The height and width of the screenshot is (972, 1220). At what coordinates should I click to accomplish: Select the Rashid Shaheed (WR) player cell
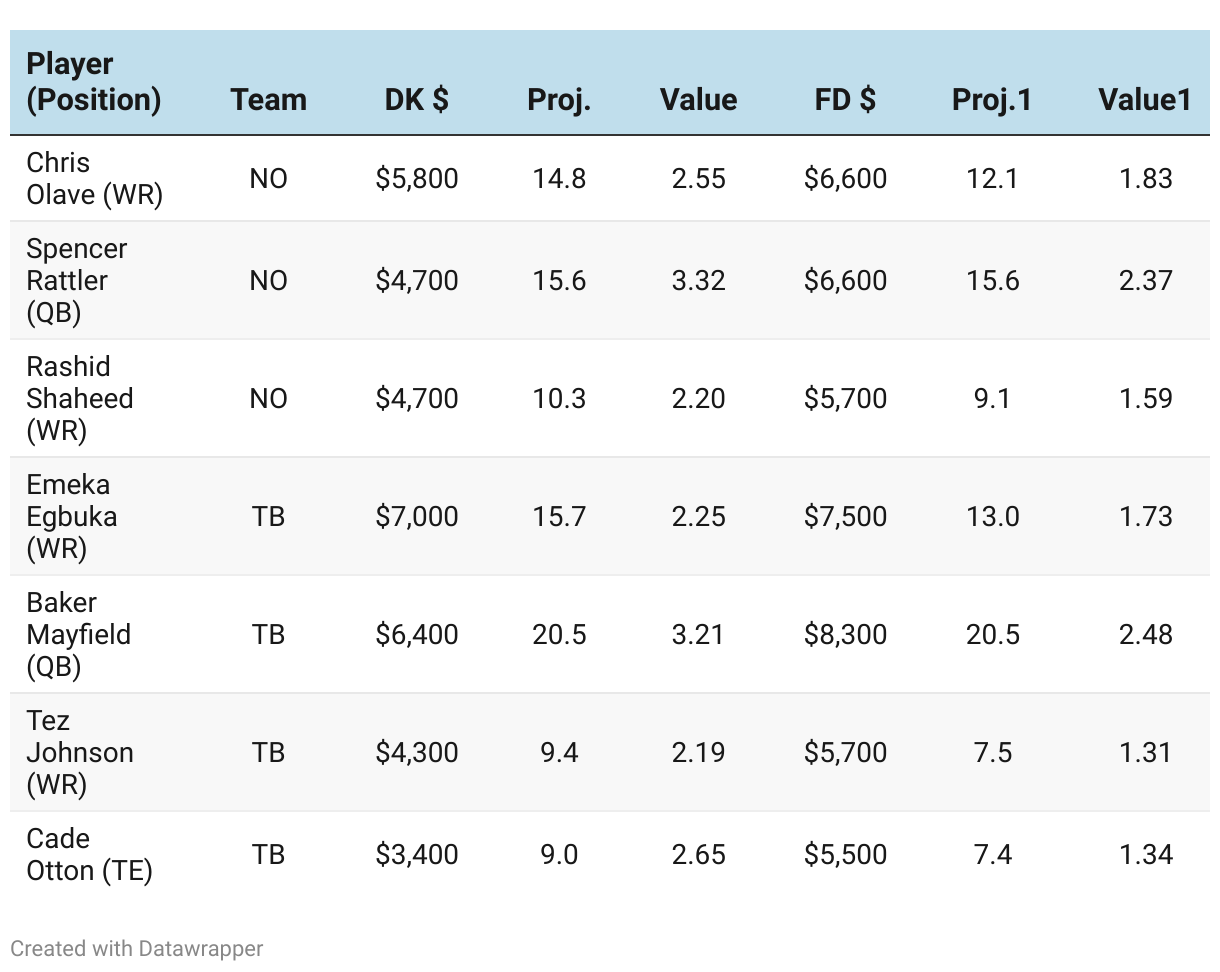coord(79,398)
